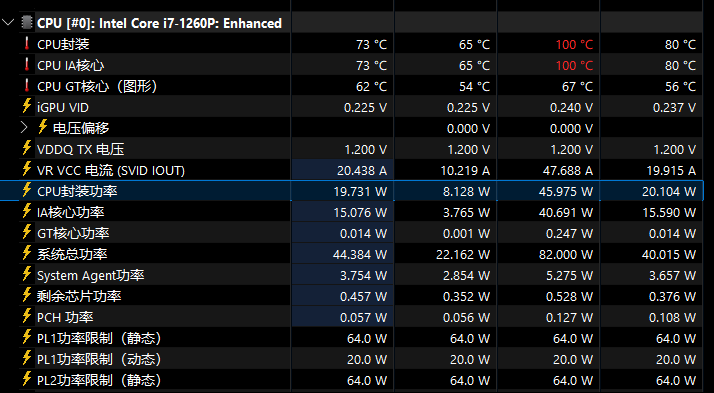714x393 pixels.
Task: Select the VR VCC 电流 (SVID IOUT) row
Action: [352, 170]
